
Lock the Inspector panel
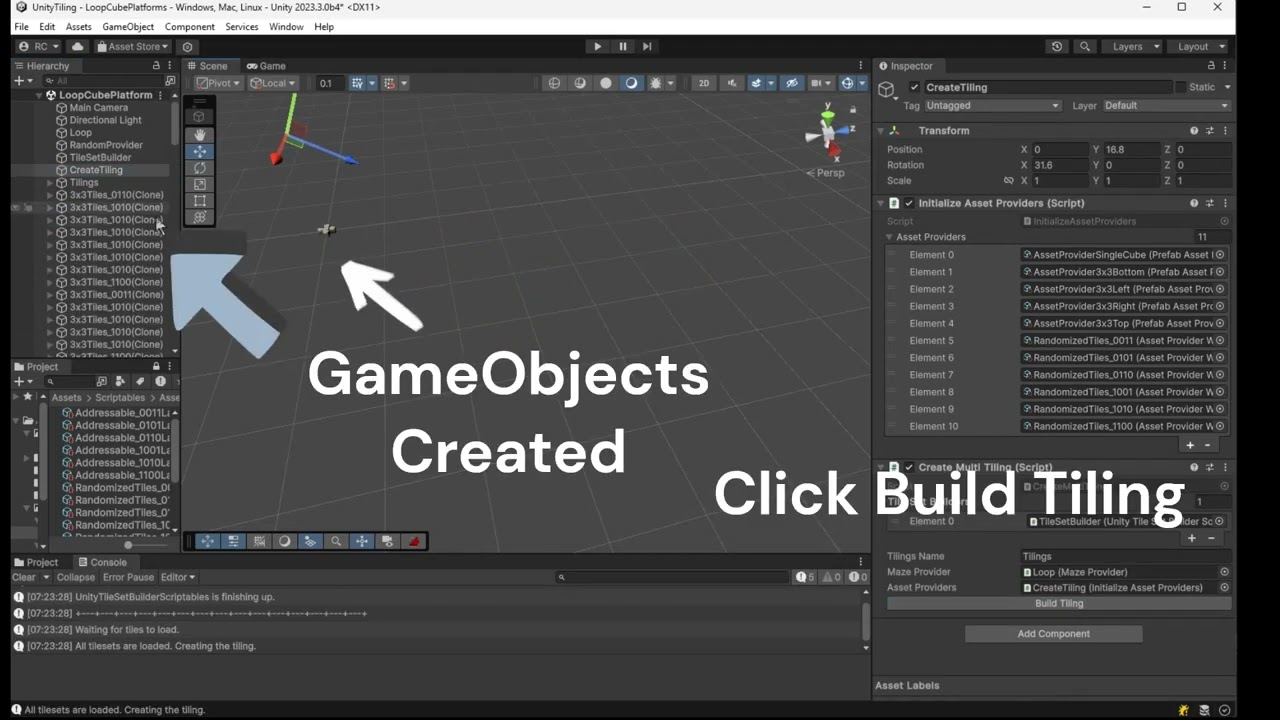pyautogui.click(x=1210, y=66)
